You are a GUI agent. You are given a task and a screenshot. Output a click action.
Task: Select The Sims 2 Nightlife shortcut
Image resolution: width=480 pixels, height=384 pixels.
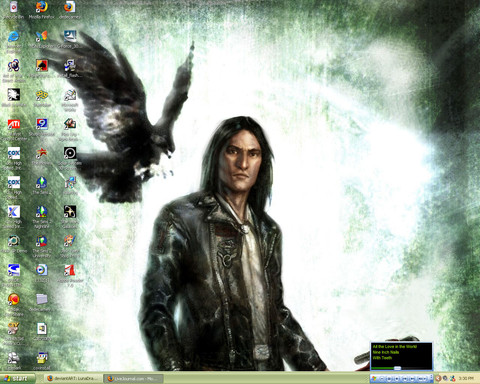[42, 212]
